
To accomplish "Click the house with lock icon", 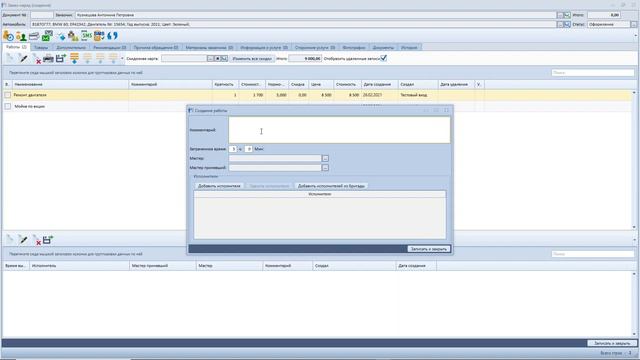I will (x=73, y=36).
